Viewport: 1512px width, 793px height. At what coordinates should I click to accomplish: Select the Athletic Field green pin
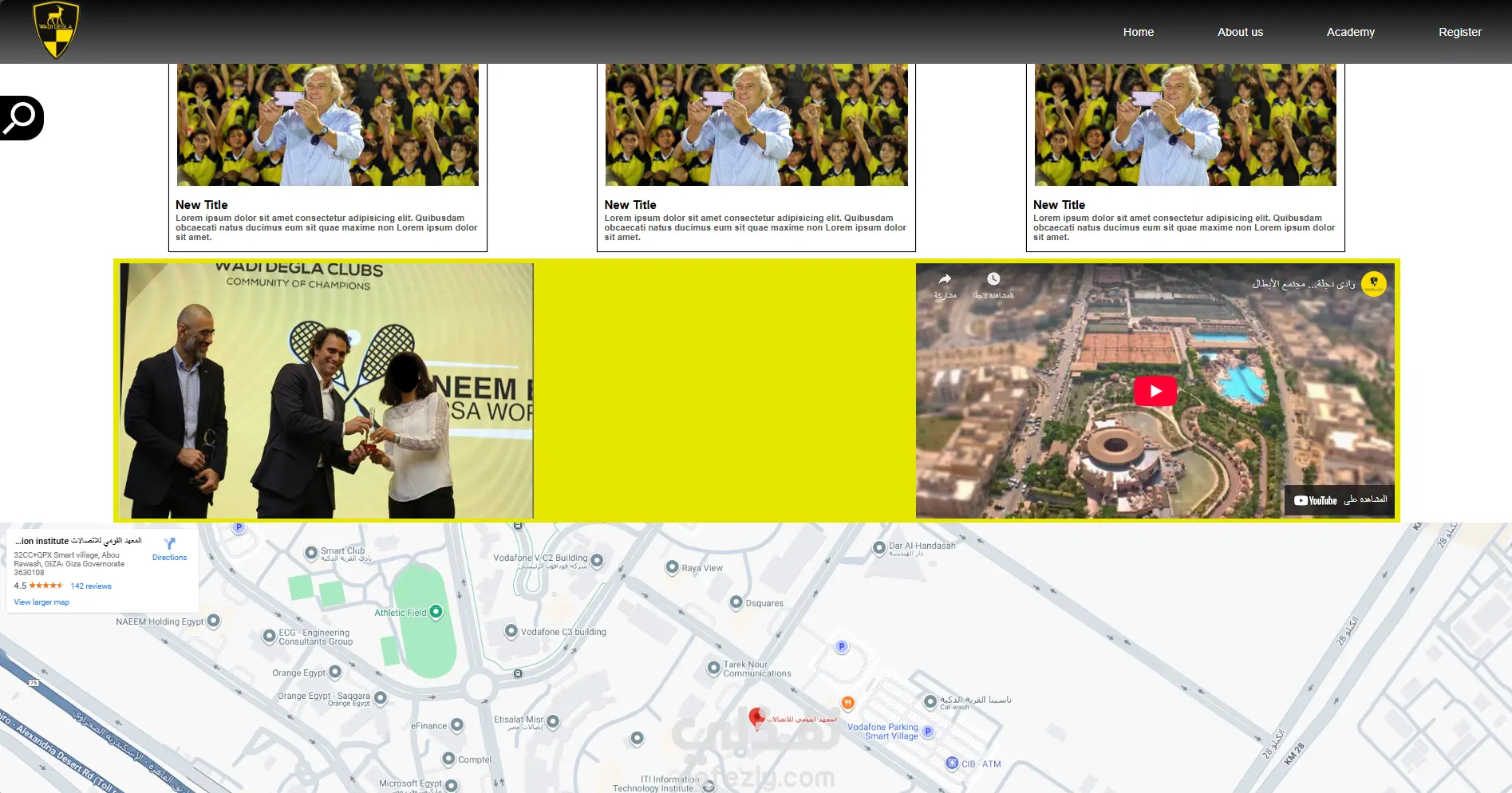tap(436, 612)
